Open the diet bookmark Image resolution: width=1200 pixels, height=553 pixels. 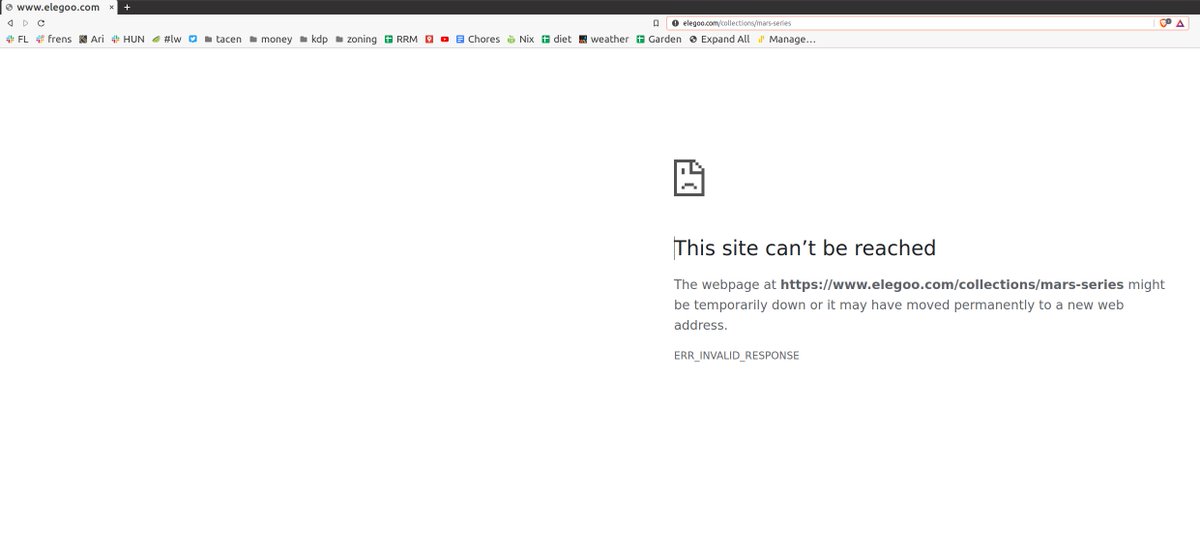(x=557, y=39)
